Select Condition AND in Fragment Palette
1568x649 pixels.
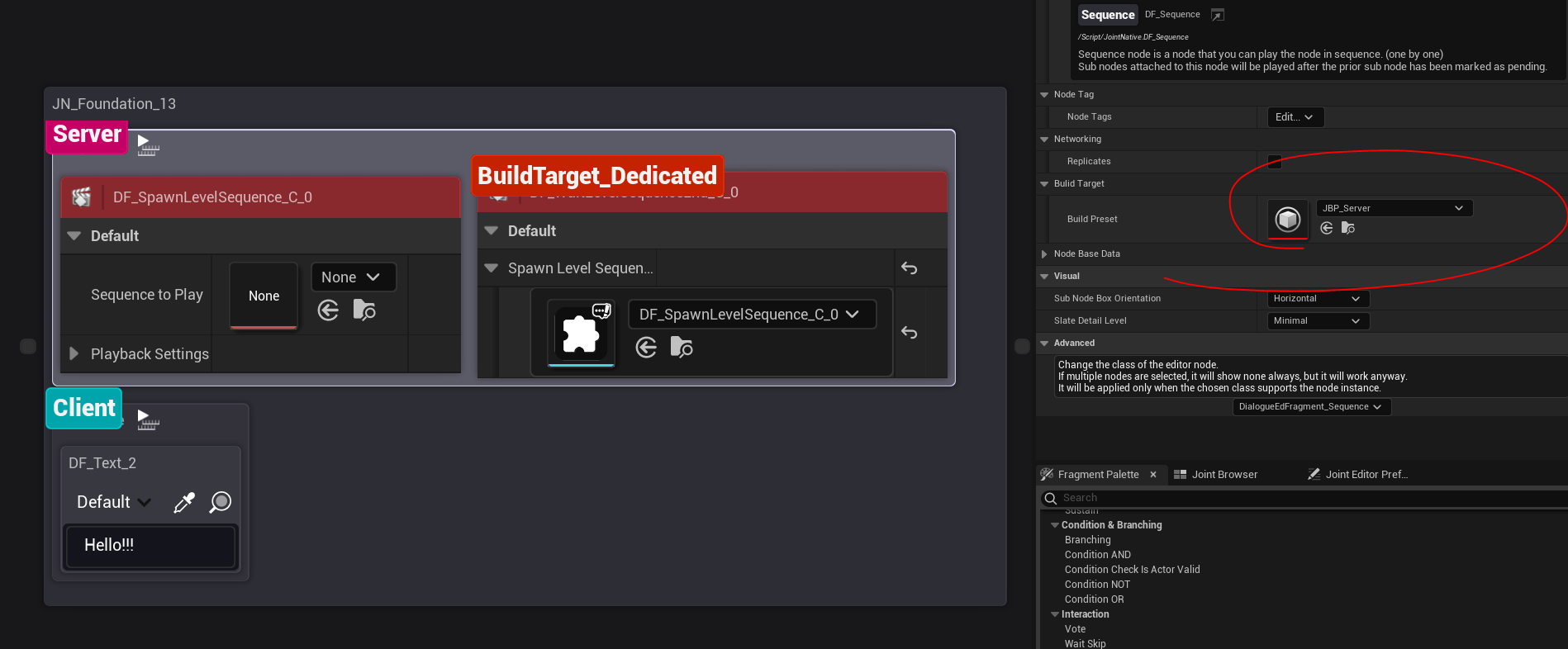[1097, 555]
